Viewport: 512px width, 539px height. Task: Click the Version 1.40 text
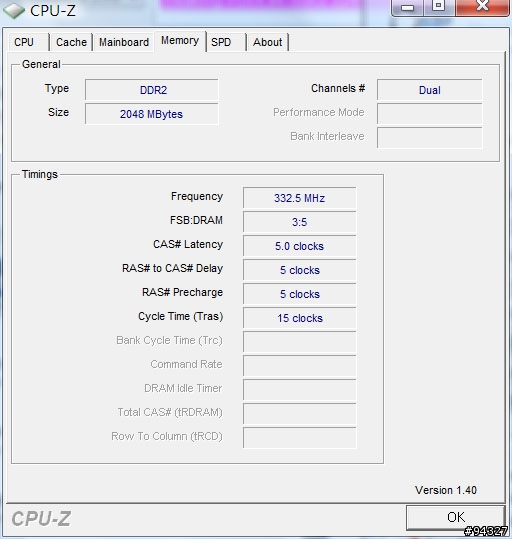[446, 490]
